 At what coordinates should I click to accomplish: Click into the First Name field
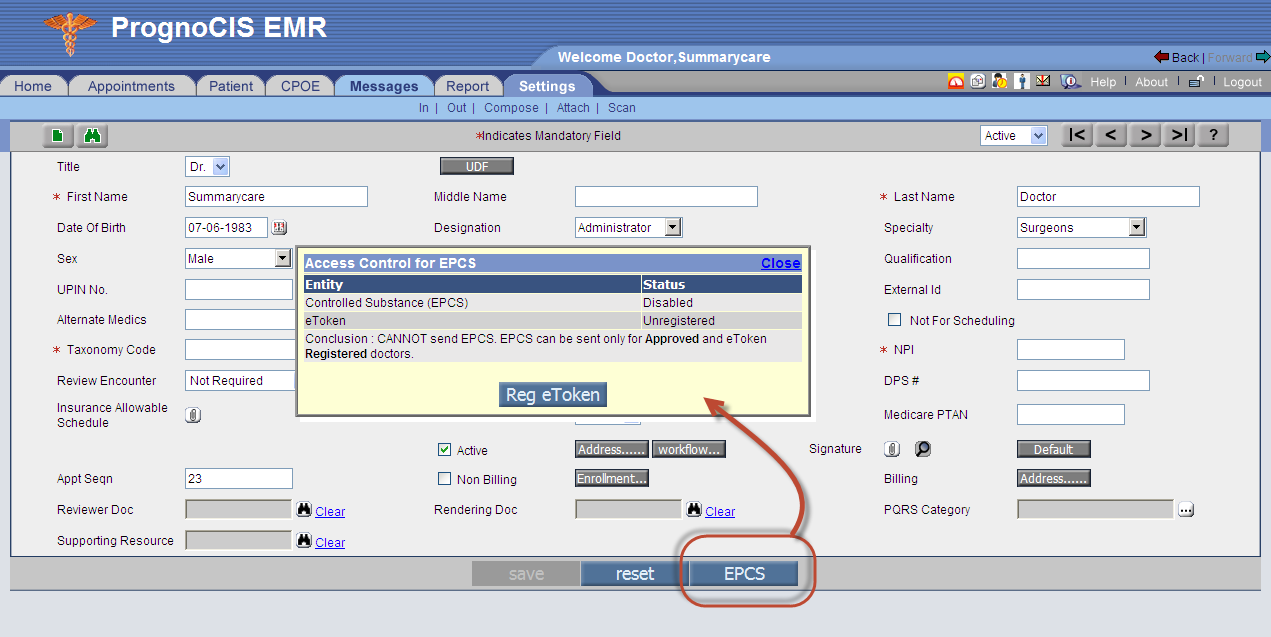[277, 197]
